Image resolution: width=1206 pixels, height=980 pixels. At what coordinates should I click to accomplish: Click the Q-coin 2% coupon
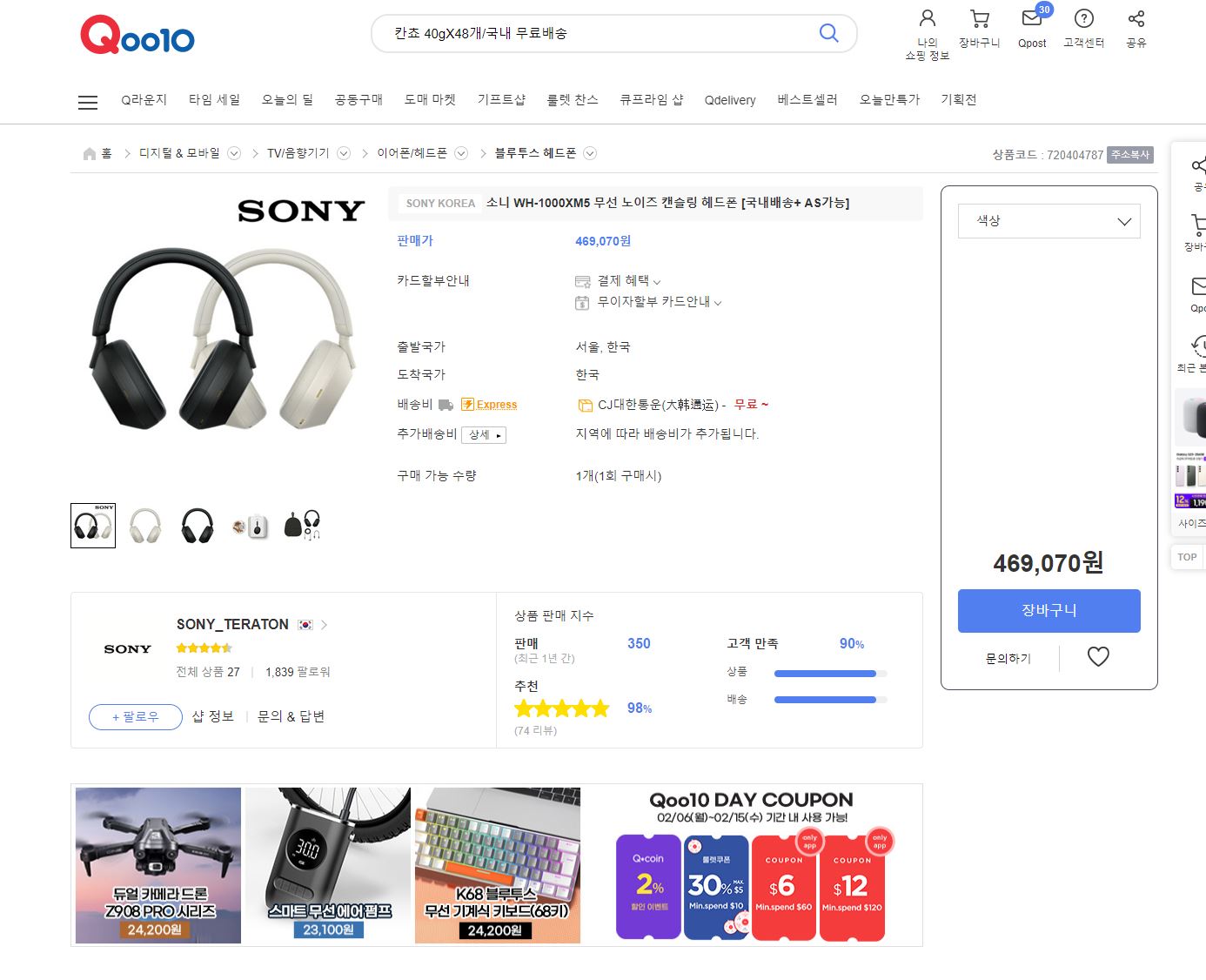(x=648, y=888)
